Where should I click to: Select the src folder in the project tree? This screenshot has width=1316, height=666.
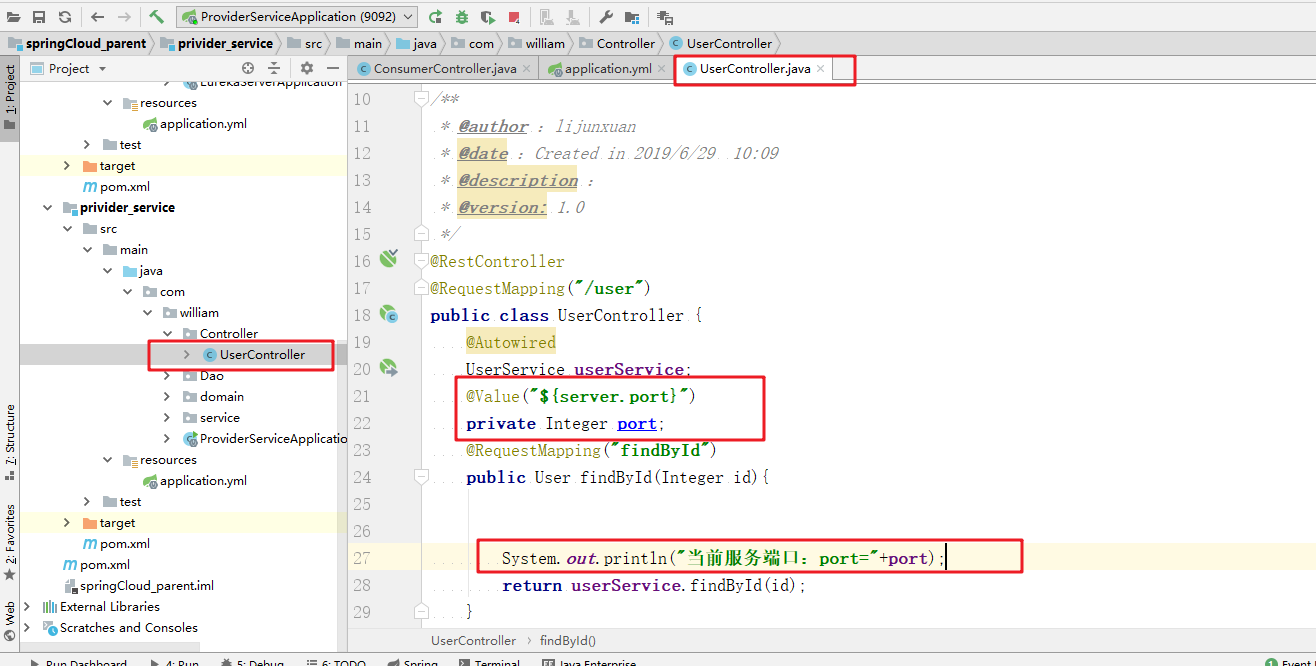pyautogui.click(x=99, y=228)
